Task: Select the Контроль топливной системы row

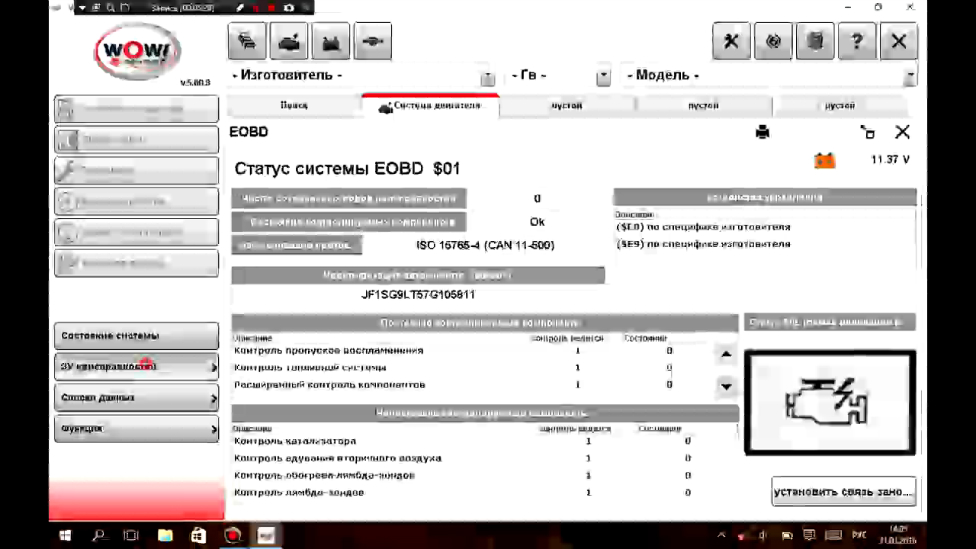Action: point(473,368)
